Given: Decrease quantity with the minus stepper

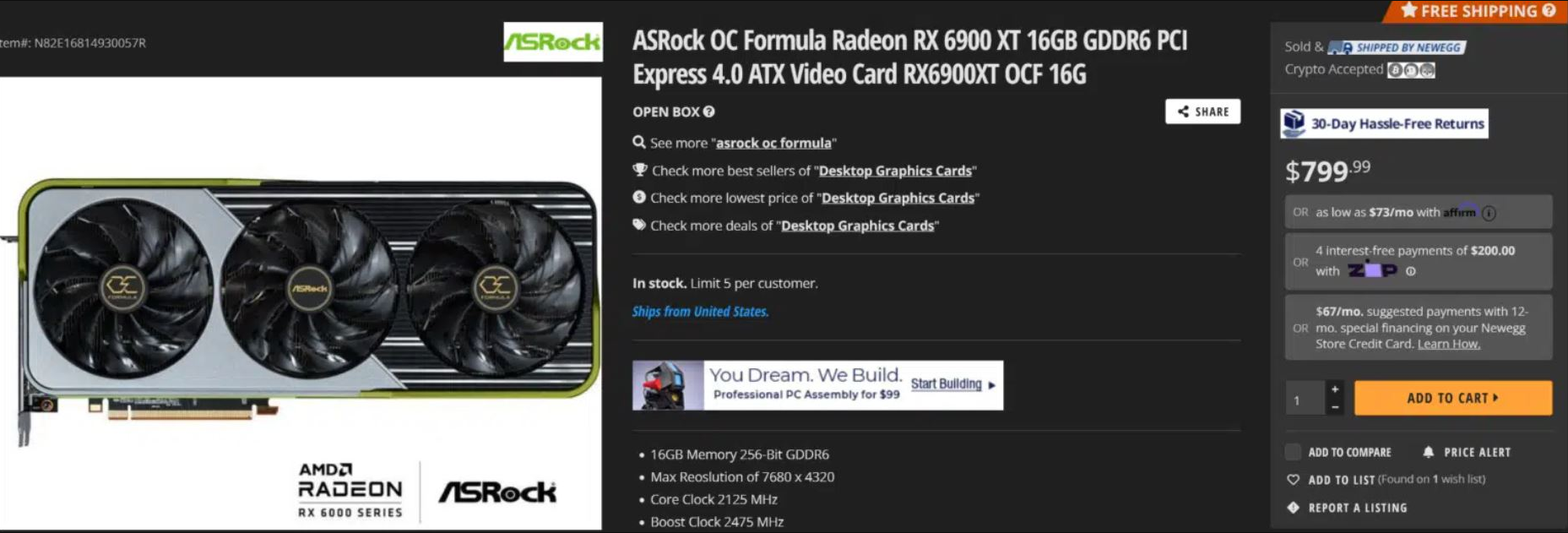Looking at the screenshot, I should point(1335,407).
